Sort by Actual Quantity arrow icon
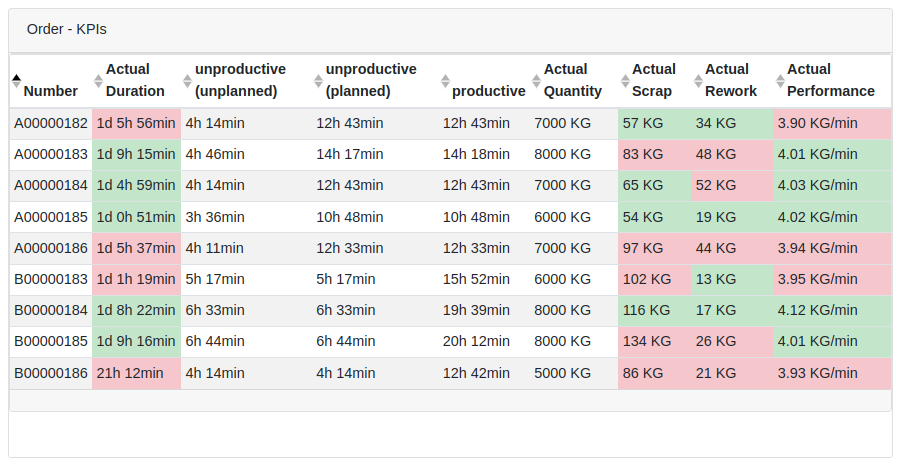Image resolution: width=901 pixels, height=467 pixels. point(536,80)
